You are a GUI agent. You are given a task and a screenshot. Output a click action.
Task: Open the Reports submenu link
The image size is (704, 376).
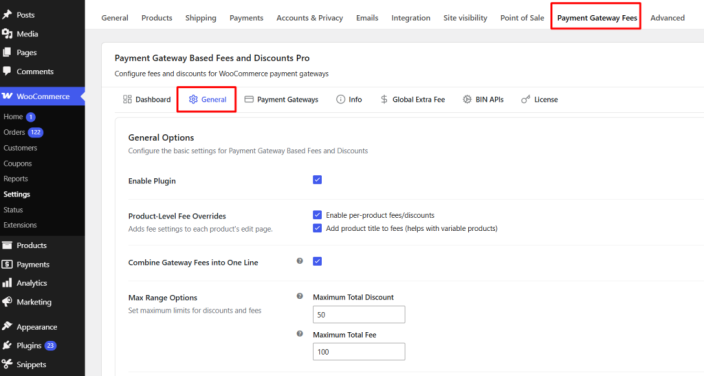tap(16, 179)
